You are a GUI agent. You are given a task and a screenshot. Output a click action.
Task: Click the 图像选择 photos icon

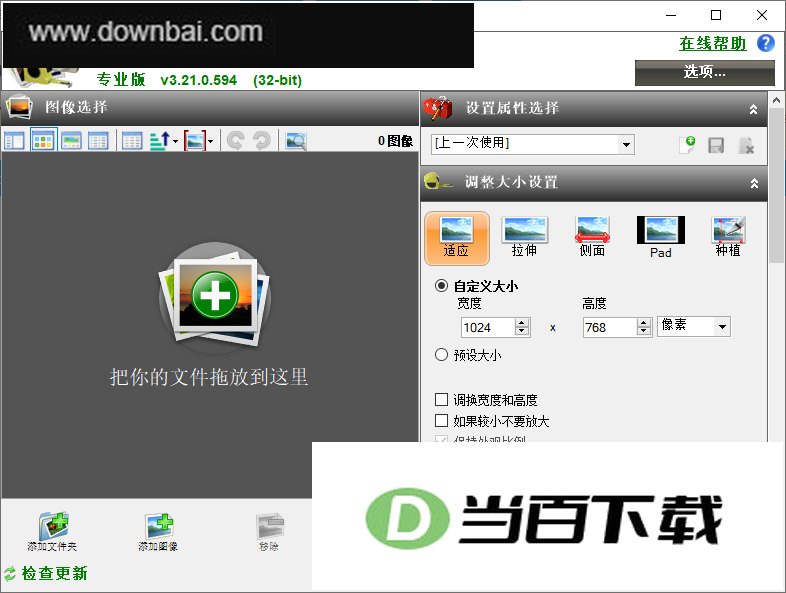tap(19, 107)
